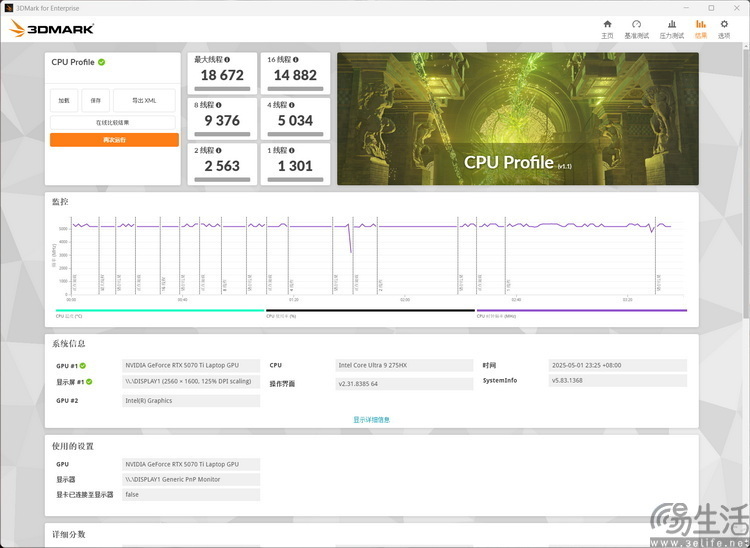Click the info icon beside 1 线程

292,150
